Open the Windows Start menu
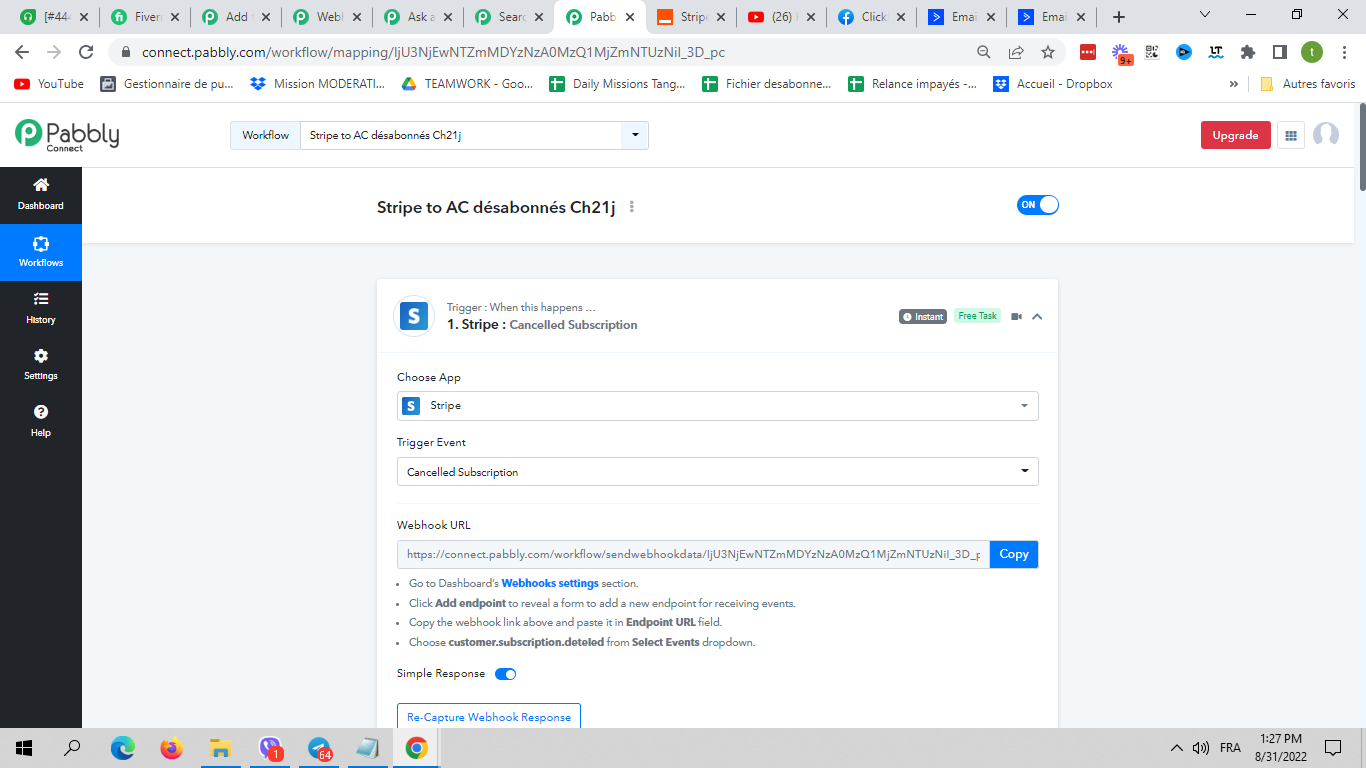 tap(24, 748)
